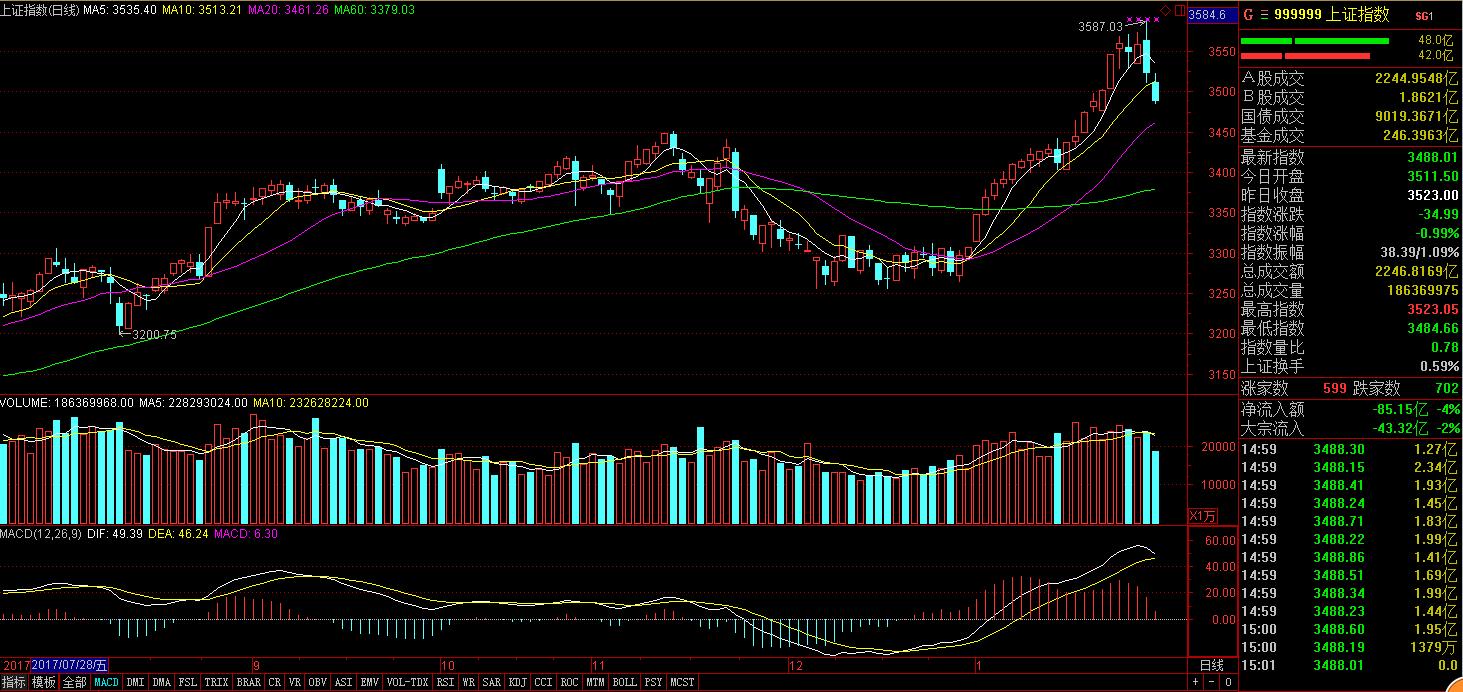Viewport: 1463px width, 692px height.
Task: Switch to the CR indicator
Action: [274, 682]
